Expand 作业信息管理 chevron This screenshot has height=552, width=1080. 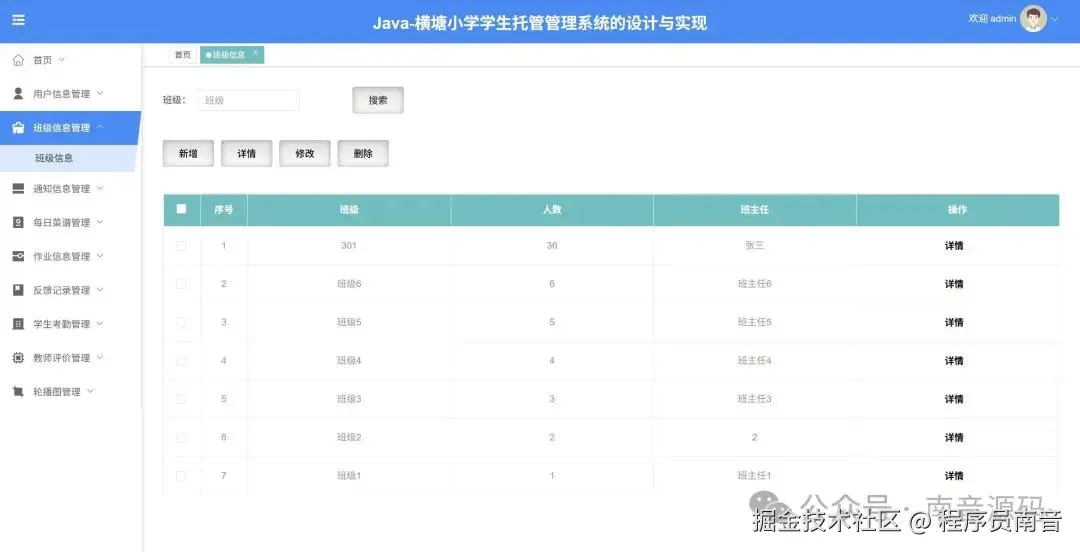pos(100,256)
